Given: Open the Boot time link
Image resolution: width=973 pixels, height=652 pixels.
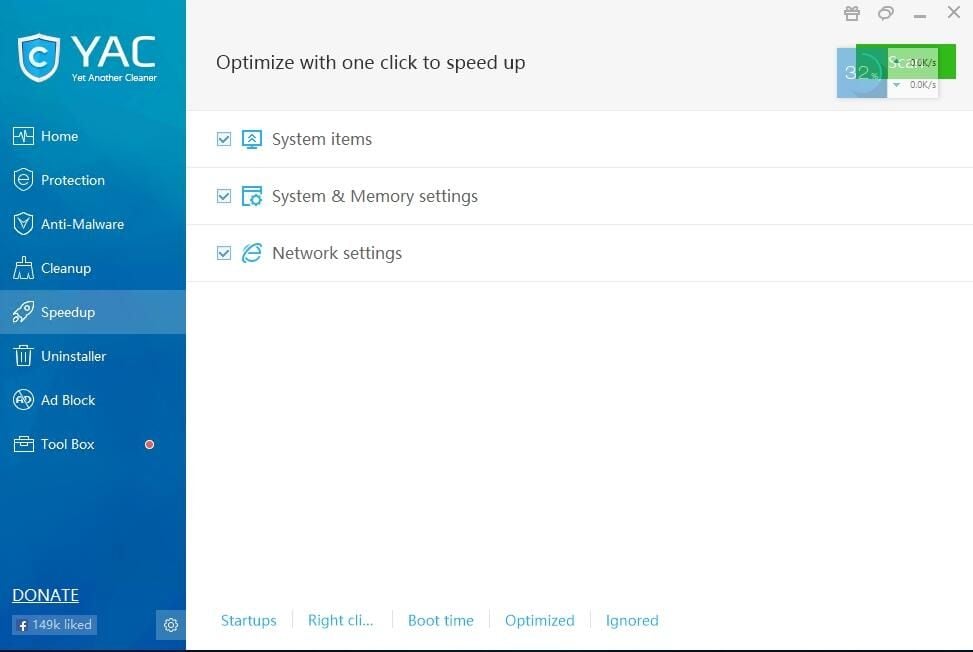Looking at the screenshot, I should (441, 620).
